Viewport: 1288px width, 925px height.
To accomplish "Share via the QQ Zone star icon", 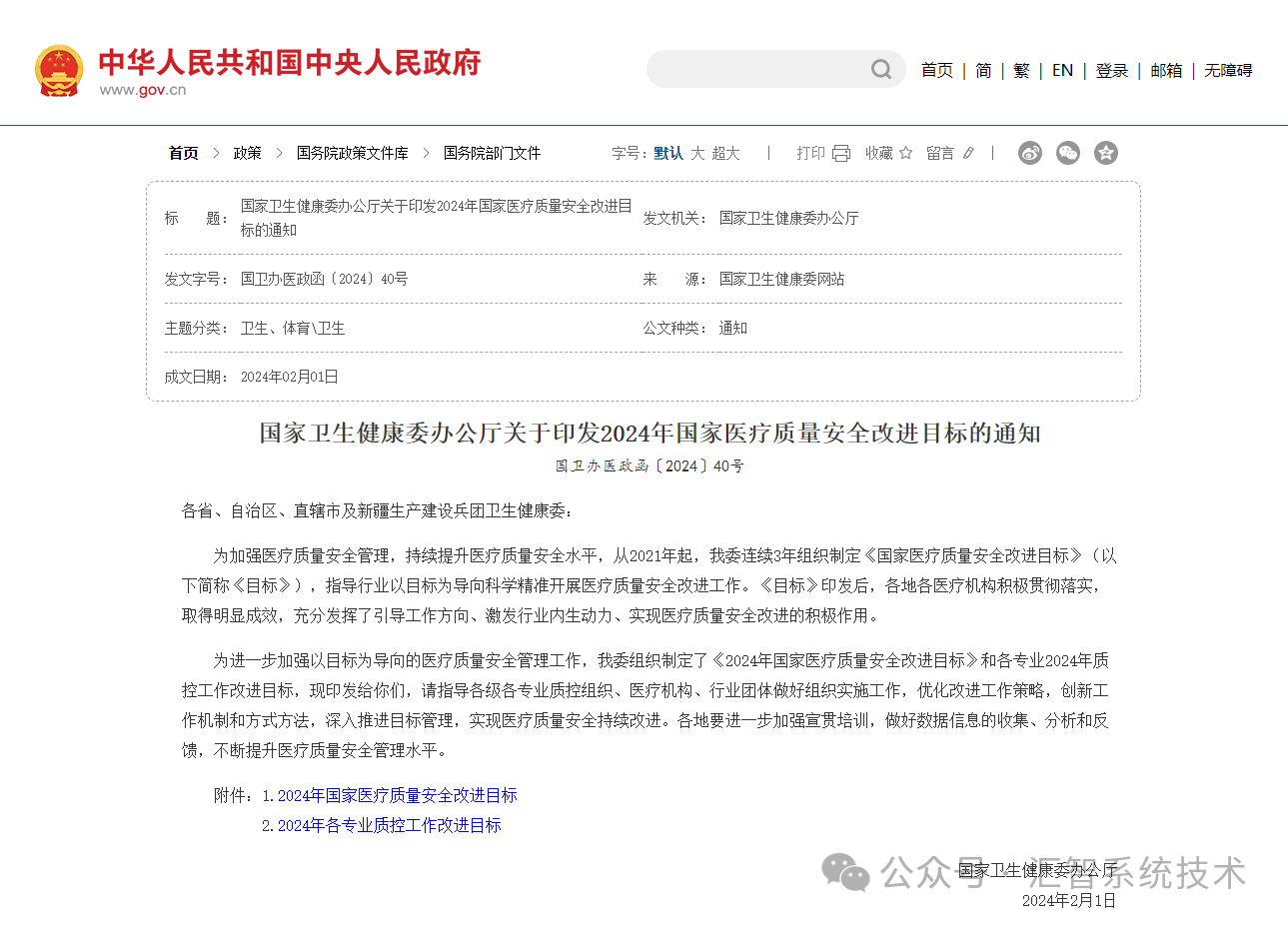I will [1105, 153].
